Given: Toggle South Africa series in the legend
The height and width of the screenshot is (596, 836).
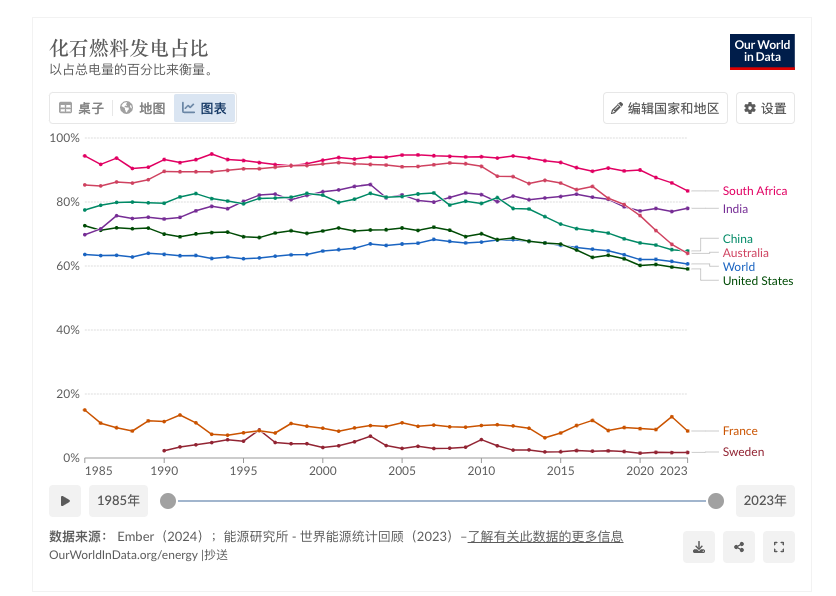Looking at the screenshot, I should tap(754, 191).
